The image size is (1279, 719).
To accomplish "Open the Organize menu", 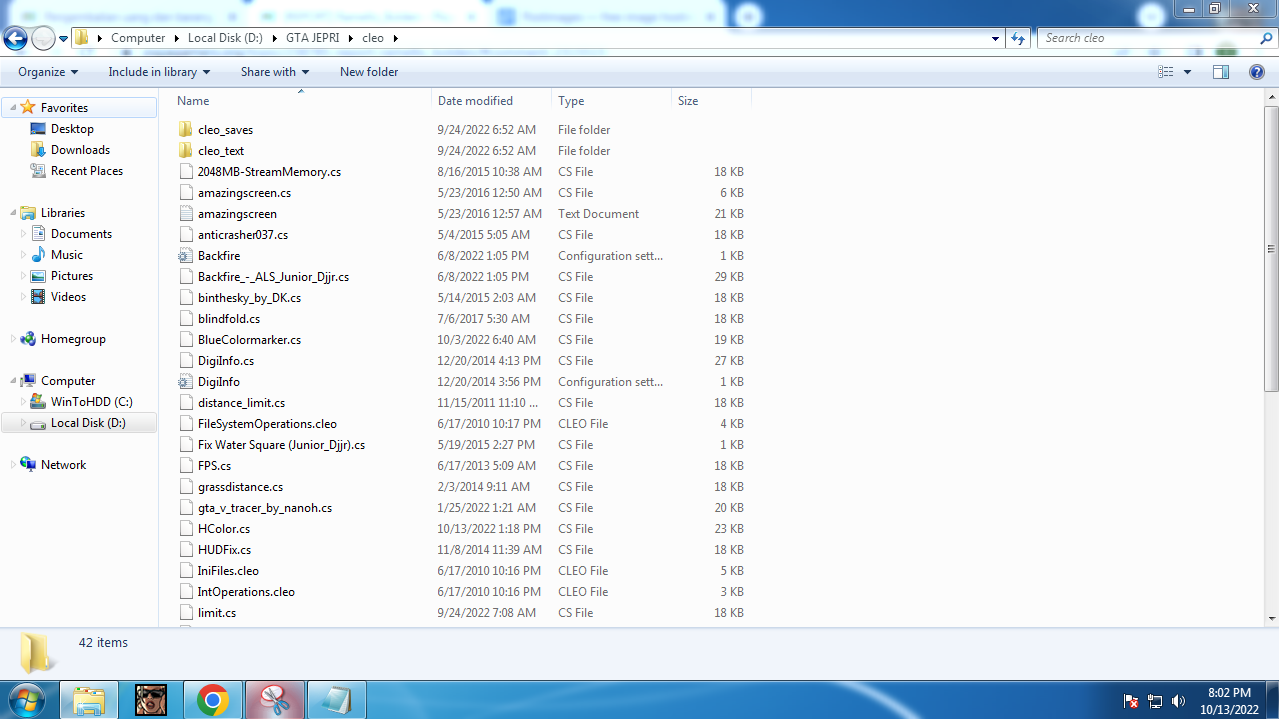I will [48, 72].
